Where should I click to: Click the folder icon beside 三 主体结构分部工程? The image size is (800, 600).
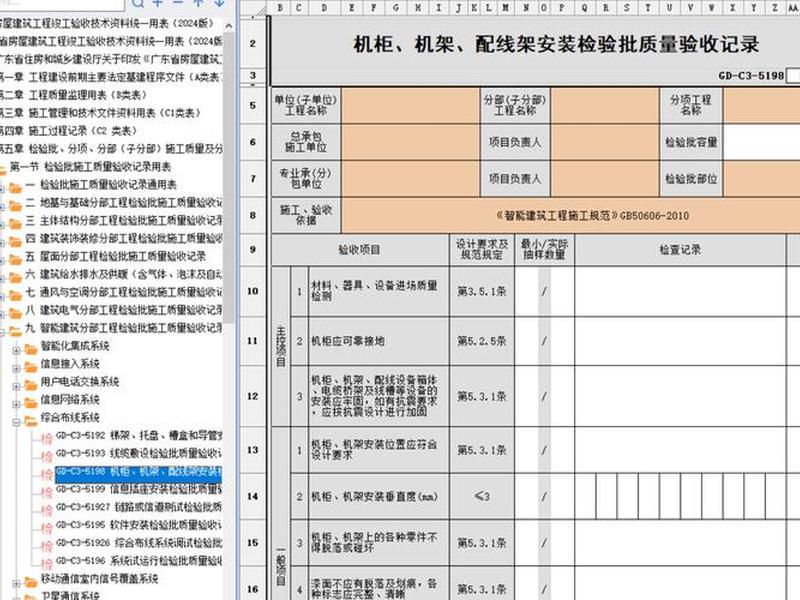coord(16,223)
